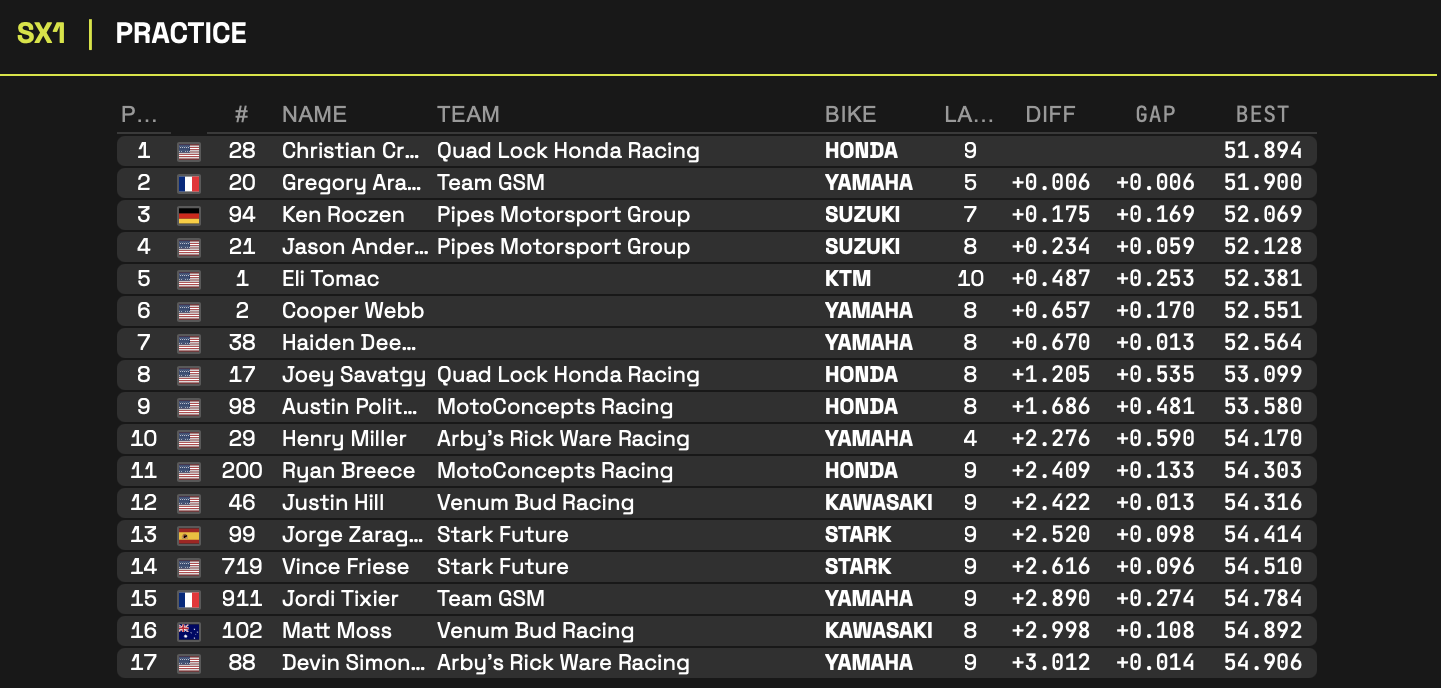This screenshot has height=688, width=1441.
Task: Sort by the BEST column header
Action: pyautogui.click(x=1262, y=114)
